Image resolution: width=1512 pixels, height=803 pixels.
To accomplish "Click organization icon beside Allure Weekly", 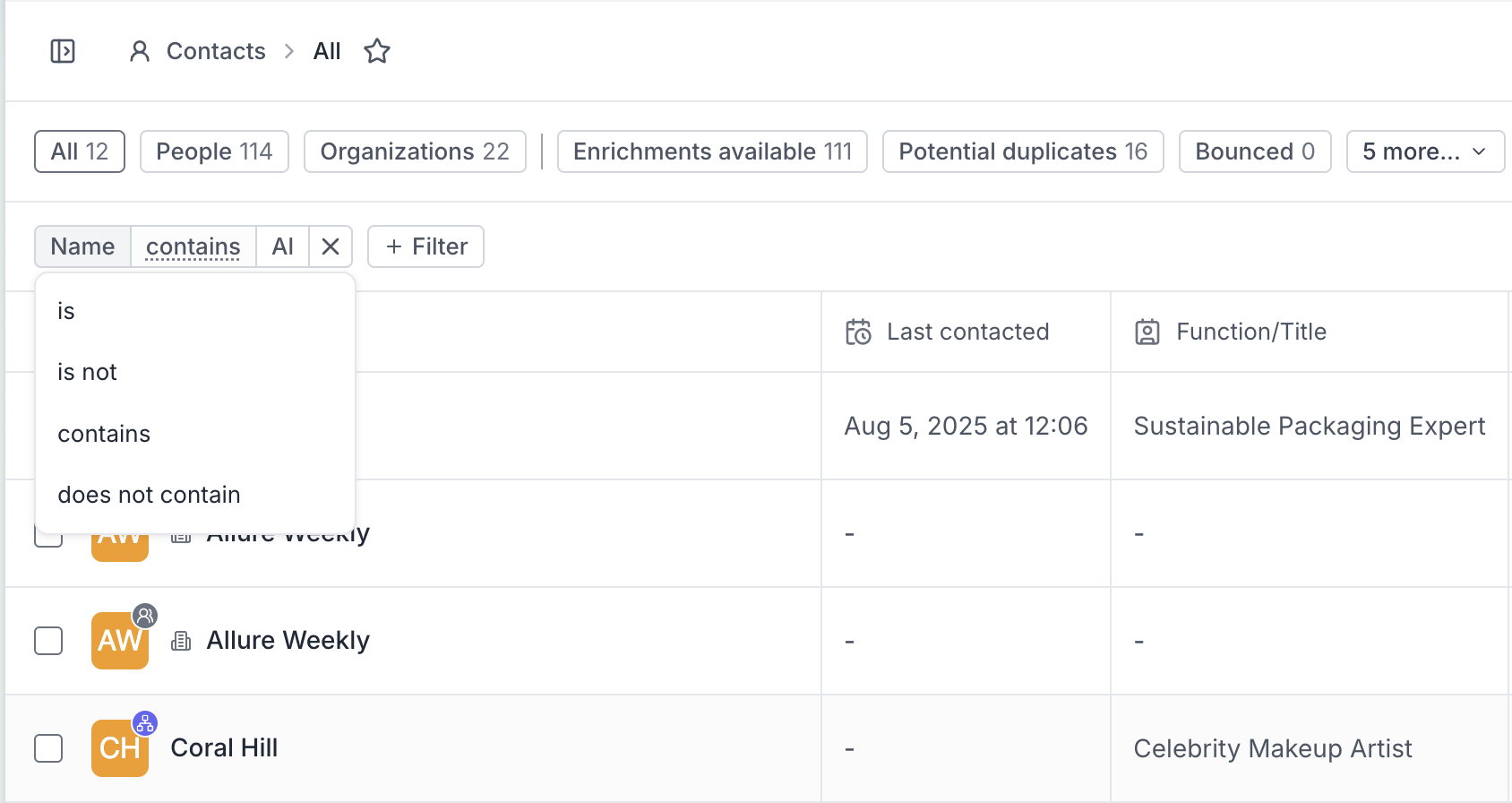I will coord(181,641).
